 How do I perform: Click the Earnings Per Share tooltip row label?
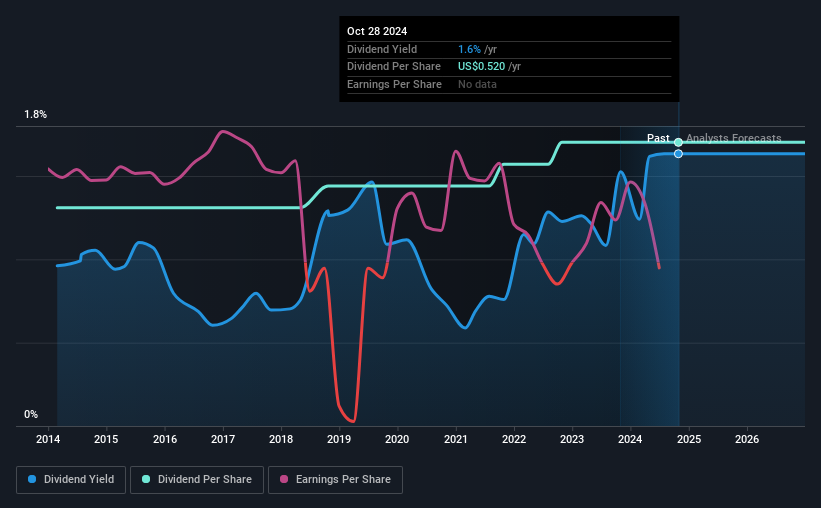(x=394, y=84)
